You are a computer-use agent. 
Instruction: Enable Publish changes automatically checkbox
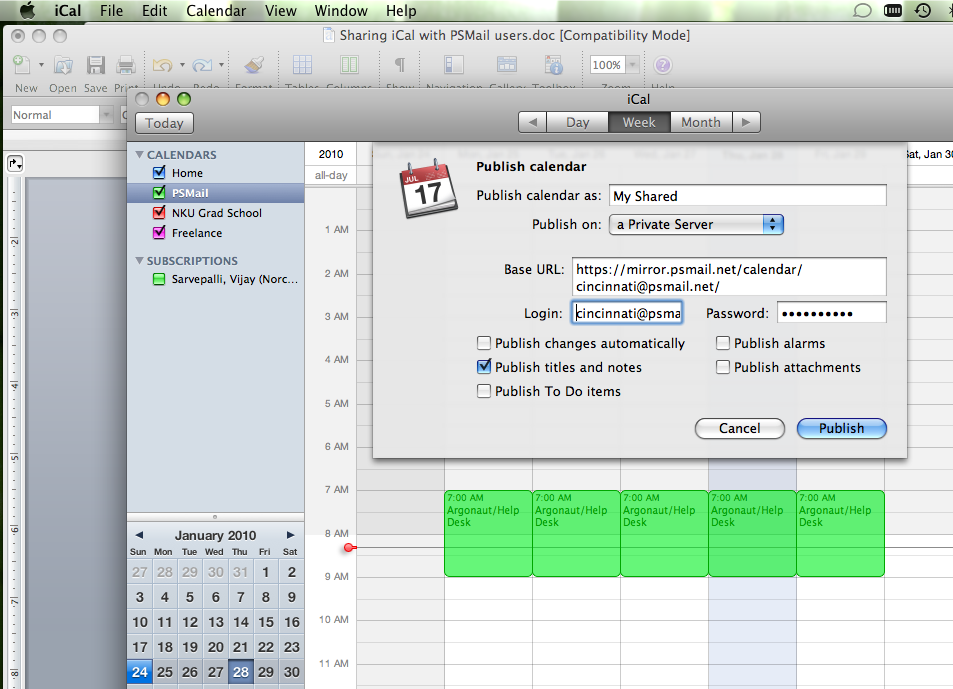pyautogui.click(x=484, y=343)
